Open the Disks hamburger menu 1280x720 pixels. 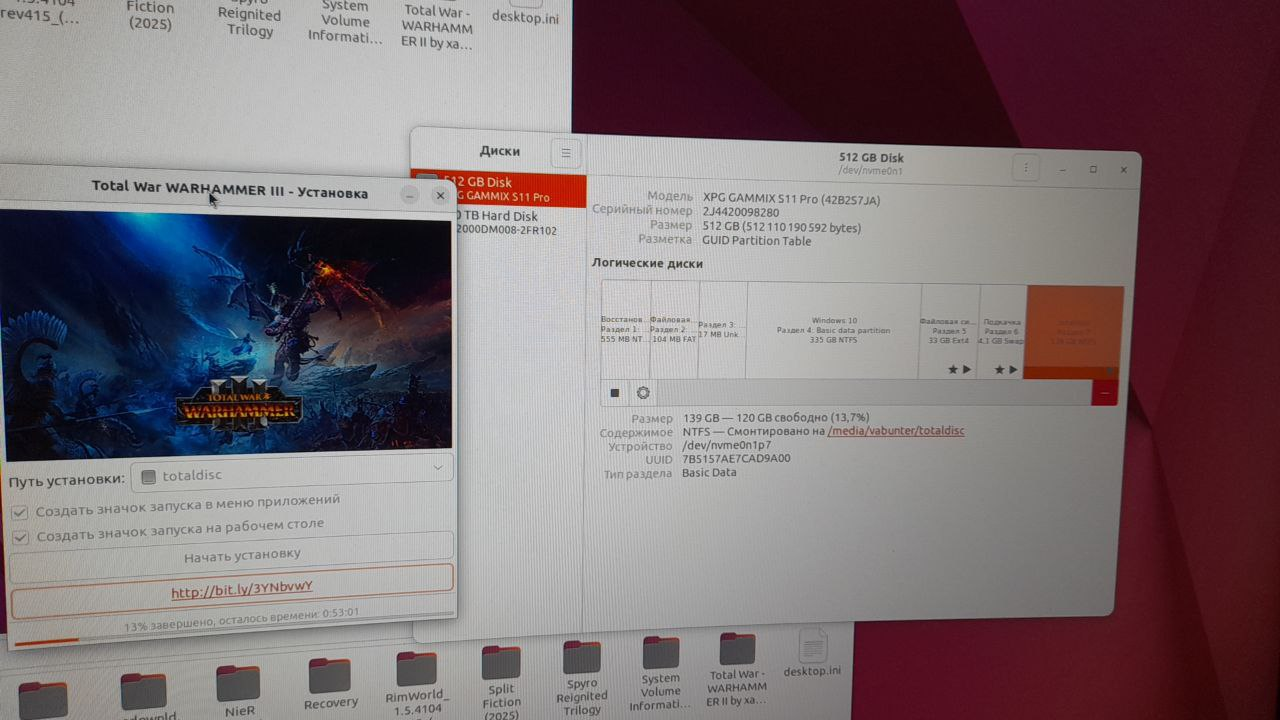[566, 153]
